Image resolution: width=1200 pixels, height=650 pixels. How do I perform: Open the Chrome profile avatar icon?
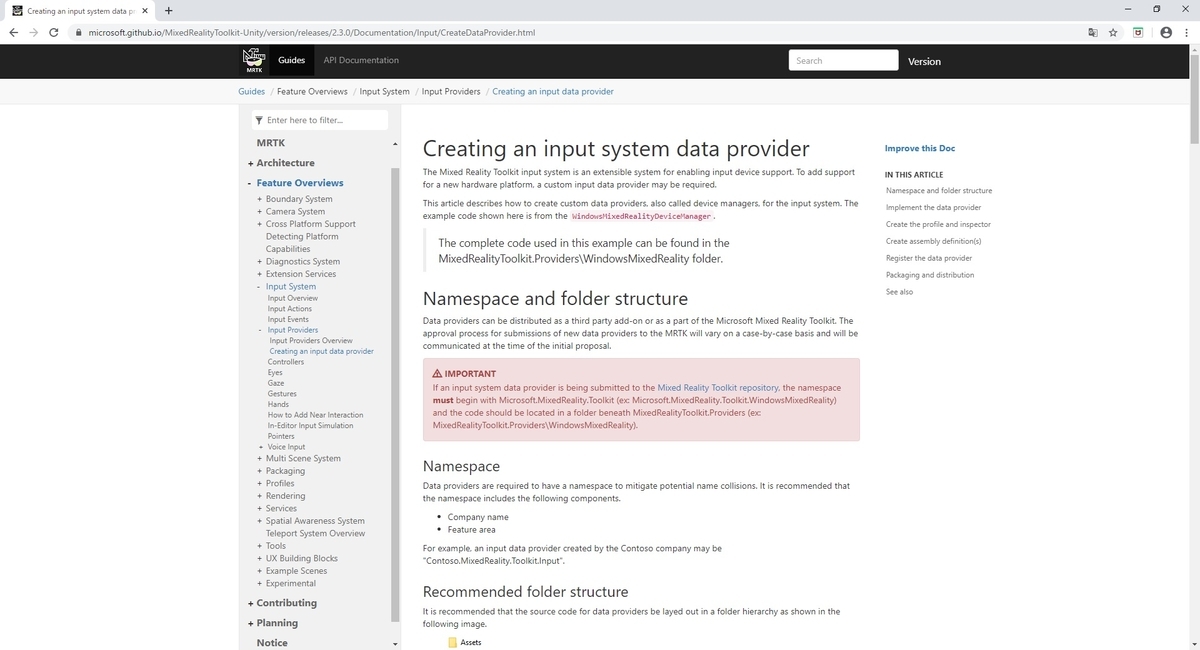(1165, 32)
